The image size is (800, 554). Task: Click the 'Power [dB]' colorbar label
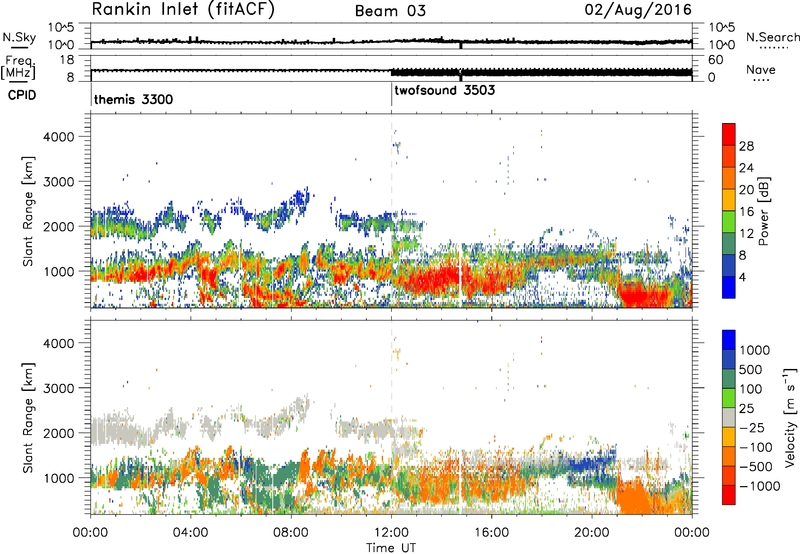pos(763,211)
